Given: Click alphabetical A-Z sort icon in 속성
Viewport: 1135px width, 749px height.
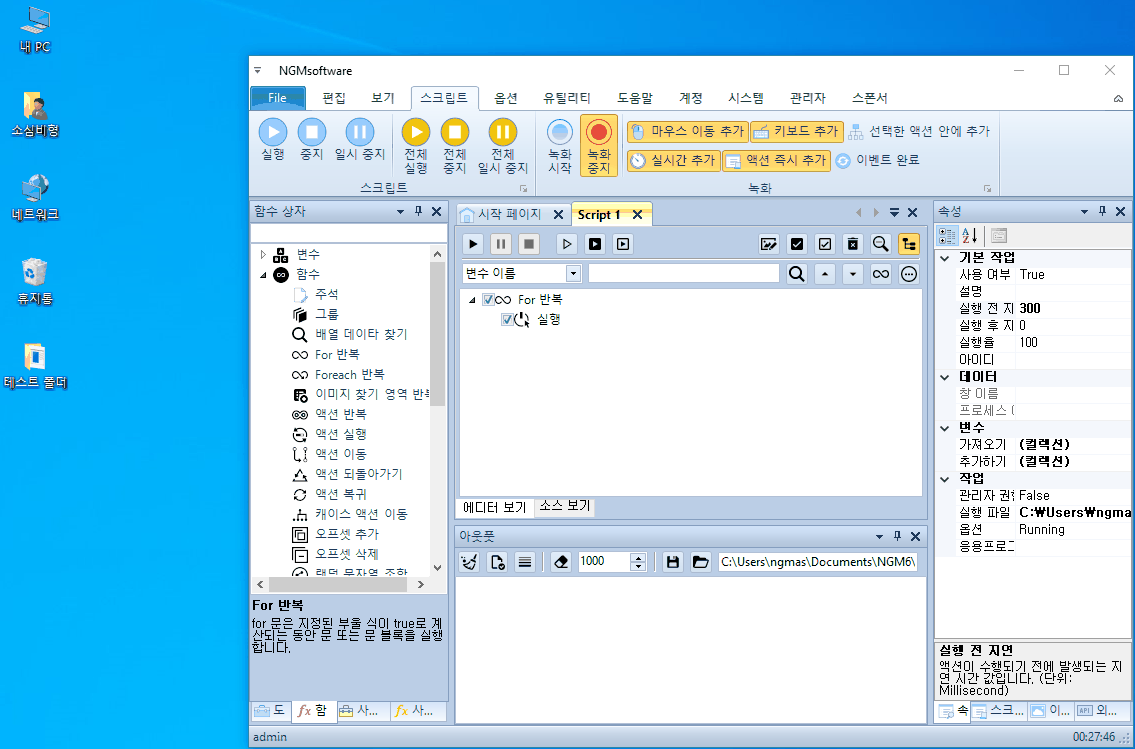Looking at the screenshot, I should (x=970, y=236).
